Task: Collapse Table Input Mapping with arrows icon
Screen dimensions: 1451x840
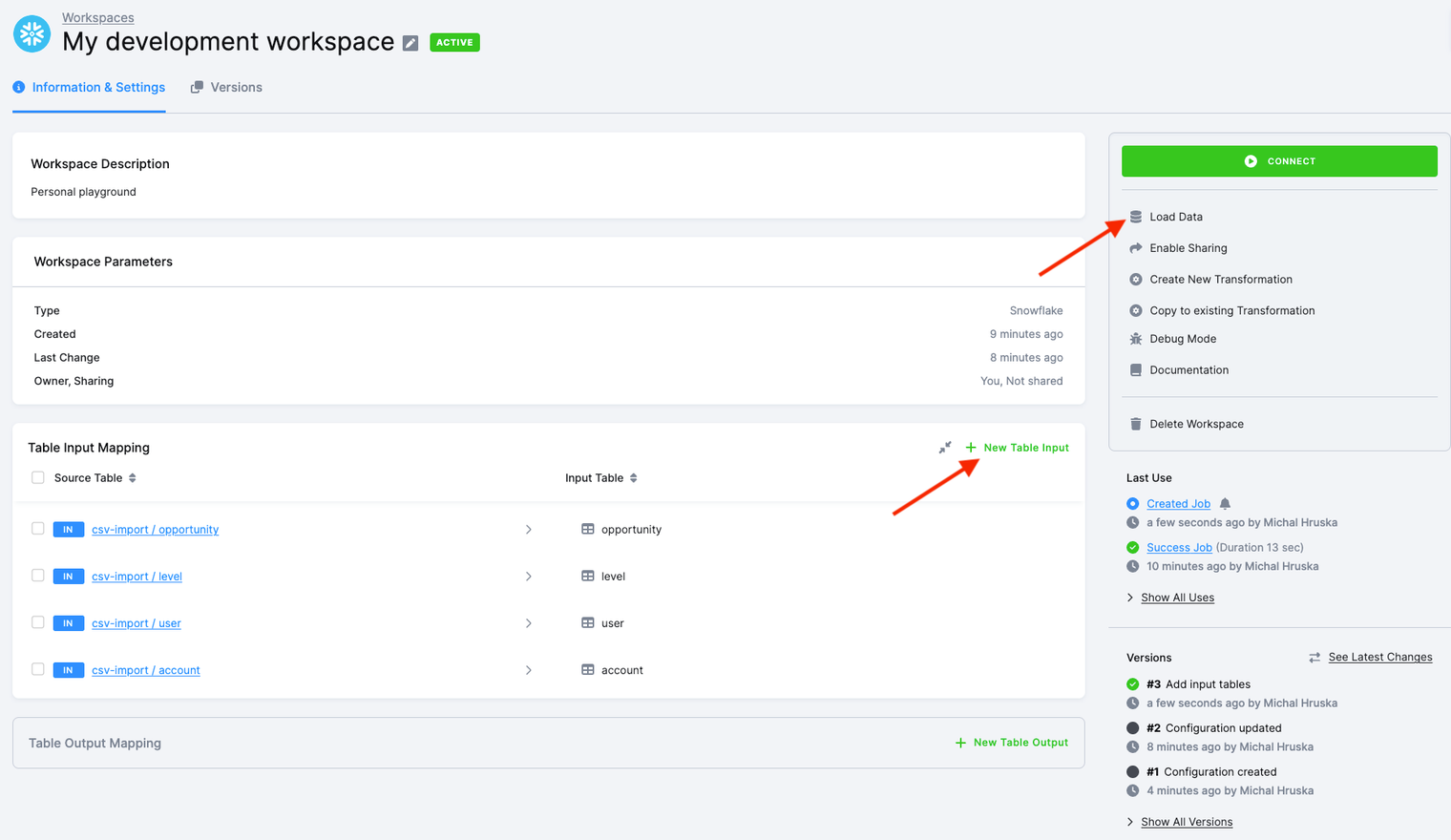Action: [x=945, y=448]
